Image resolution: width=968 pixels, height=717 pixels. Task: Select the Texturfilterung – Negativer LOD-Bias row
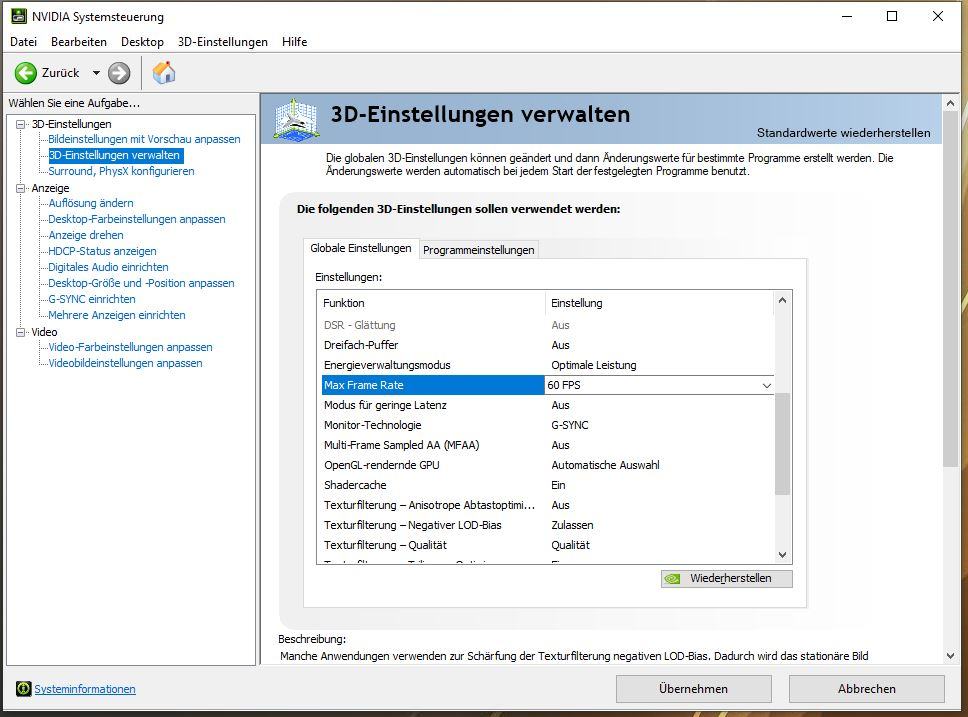click(x=548, y=525)
